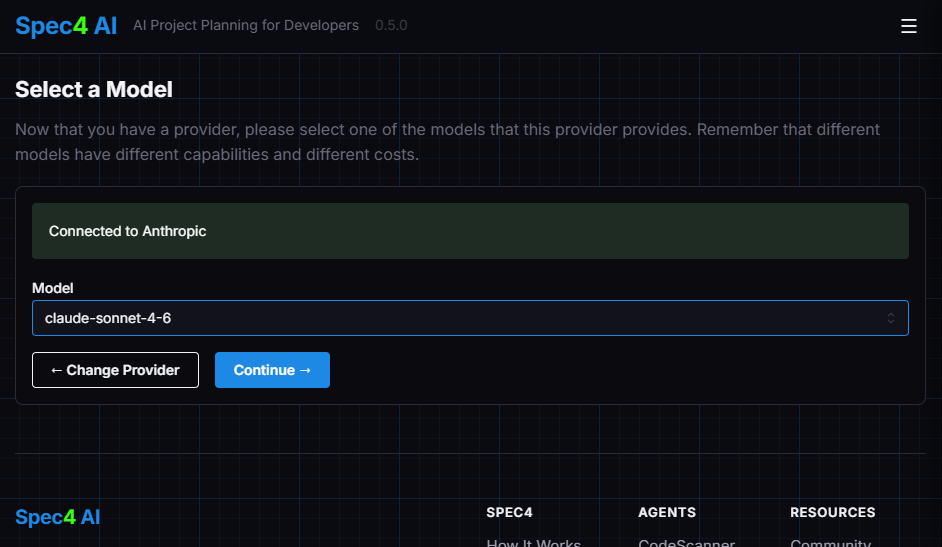Open the Model dropdown showing claude-sonnet-4-6

pos(470,318)
